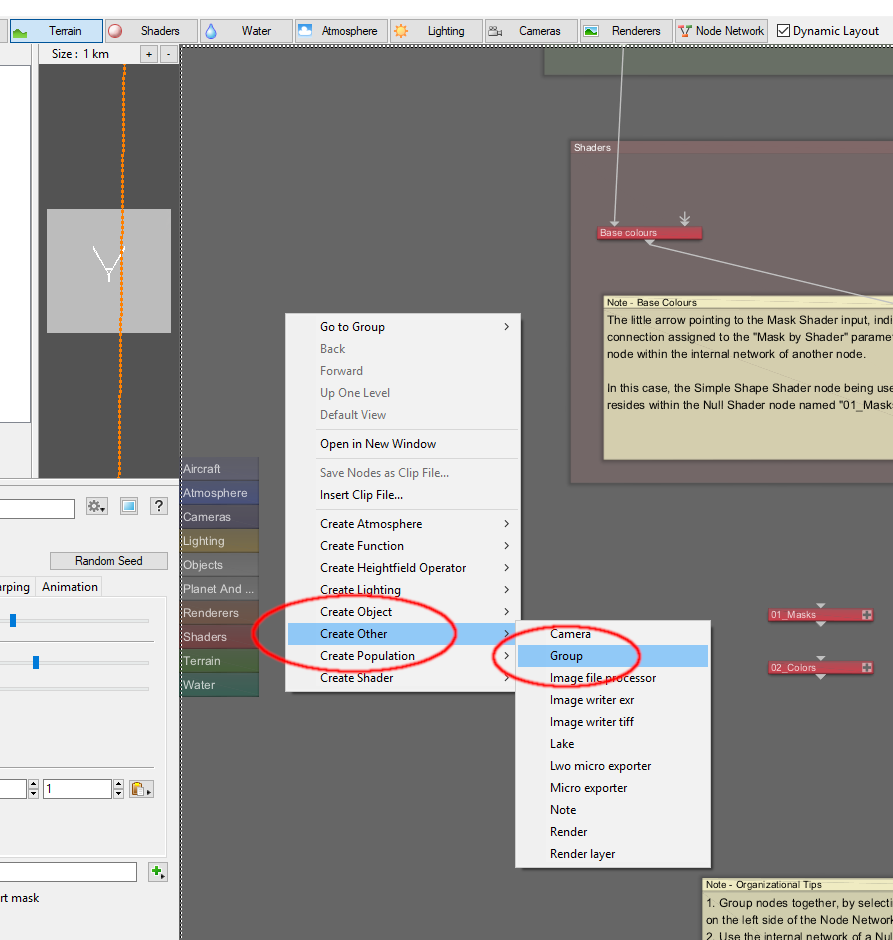This screenshot has height=940, width=893.
Task: Click the Random Seed button
Action: pos(108,561)
